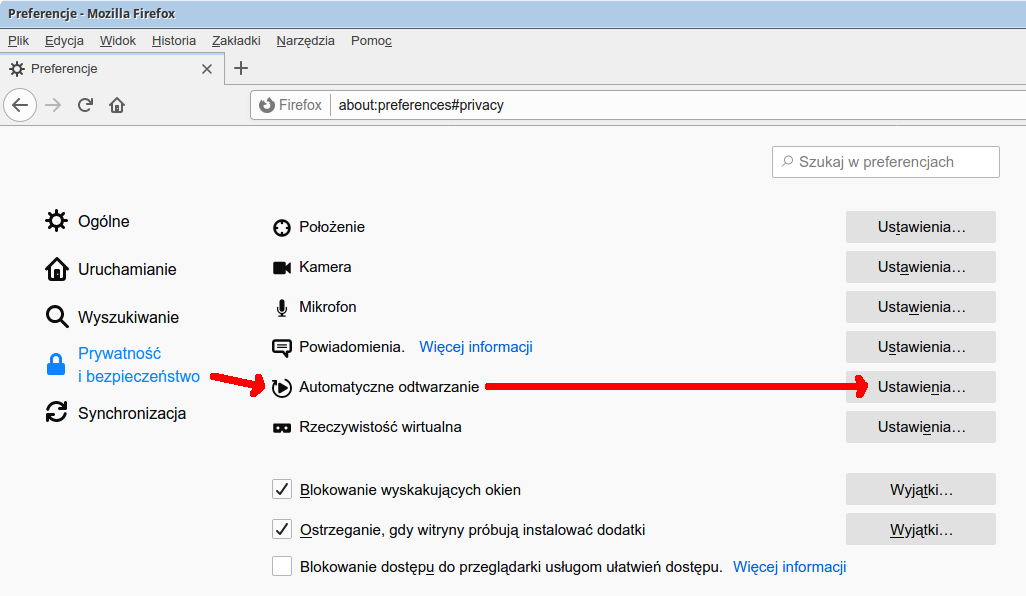The width and height of the screenshot is (1026, 596).
Task: Open the Historia menu
Action: (173, 41)
